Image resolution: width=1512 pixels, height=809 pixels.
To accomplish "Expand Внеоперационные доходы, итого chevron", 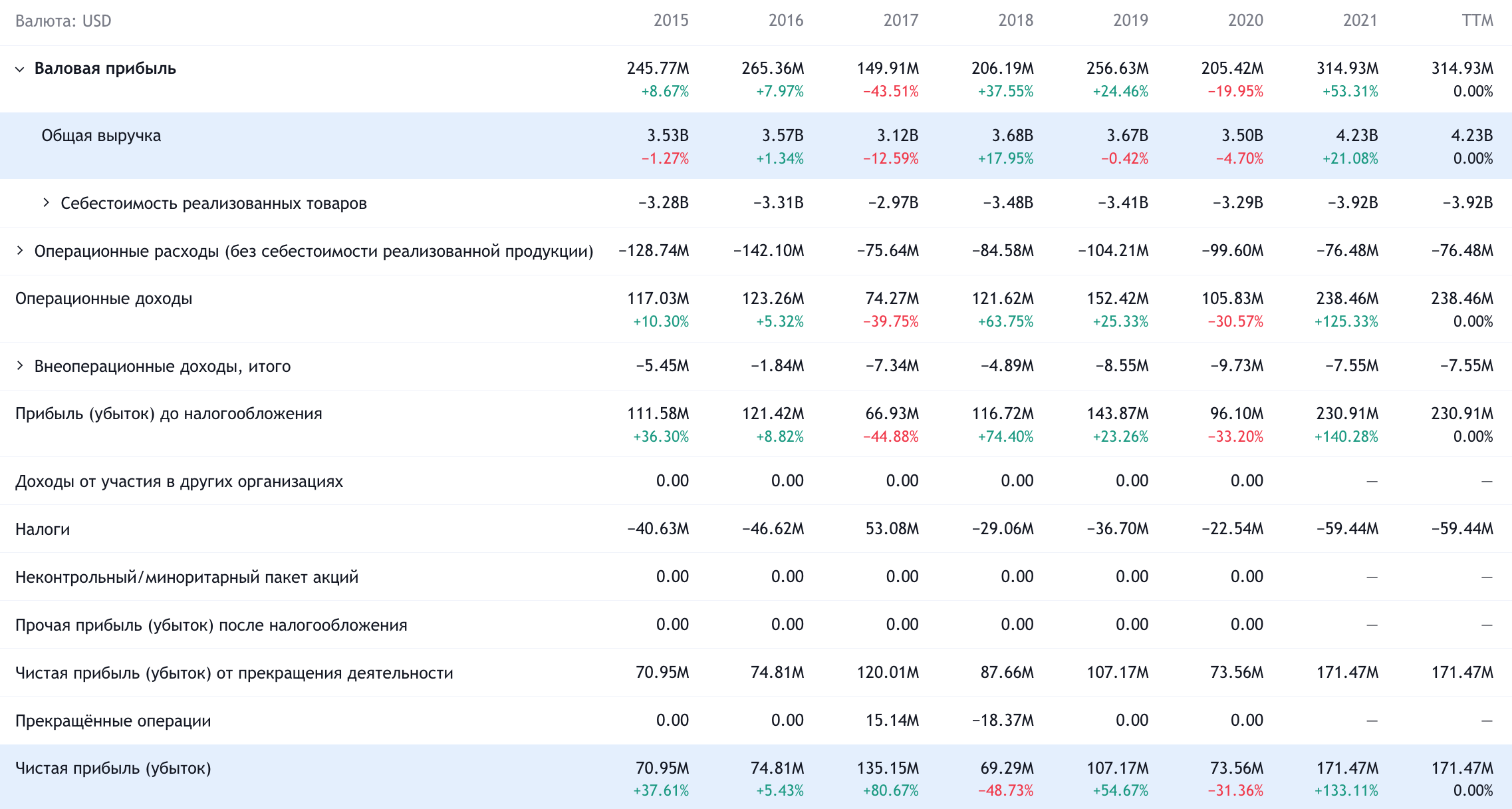I will click(20, 365).
